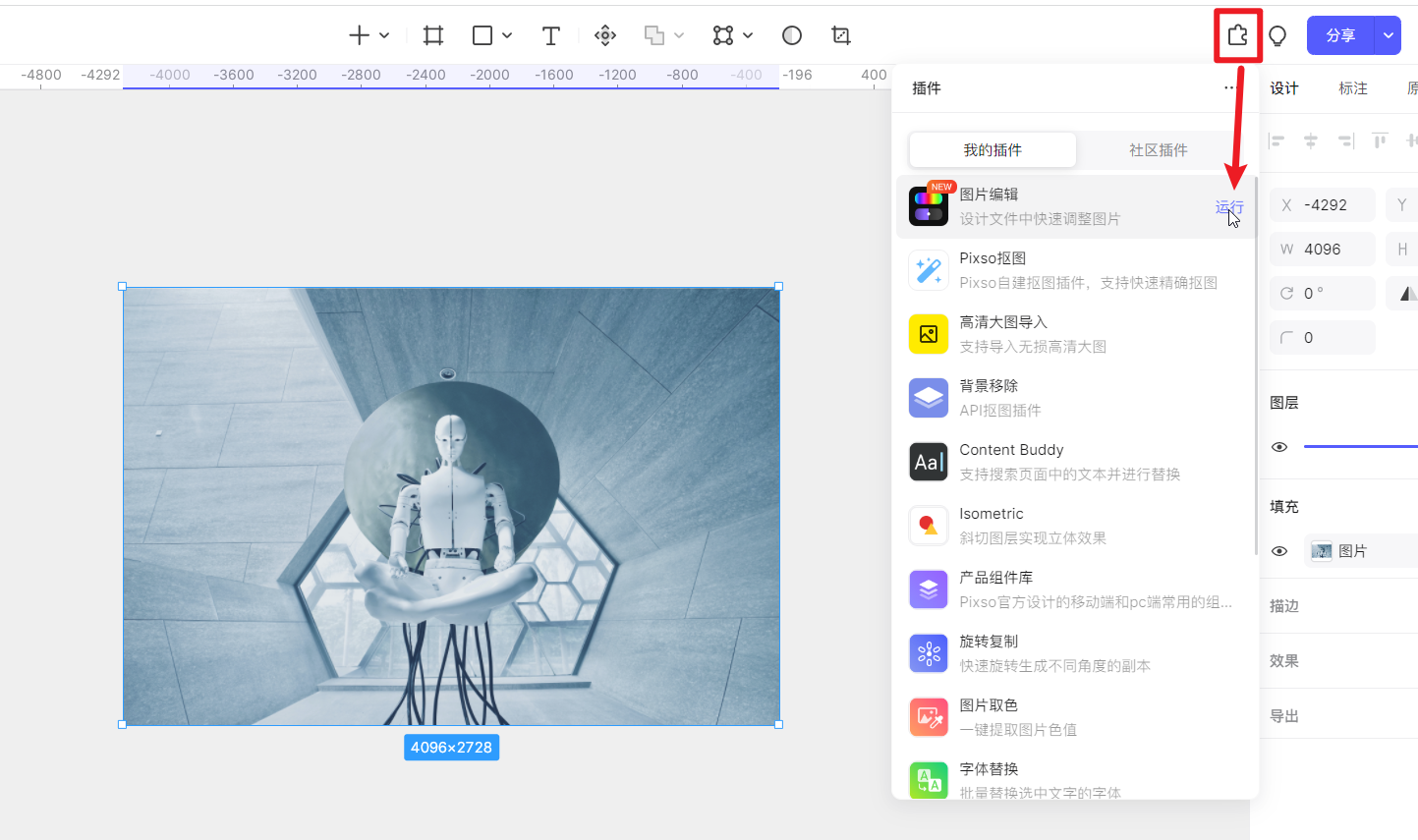Click the align left icon
This screenshot has height=840, width=1418.
(1276, 141)
